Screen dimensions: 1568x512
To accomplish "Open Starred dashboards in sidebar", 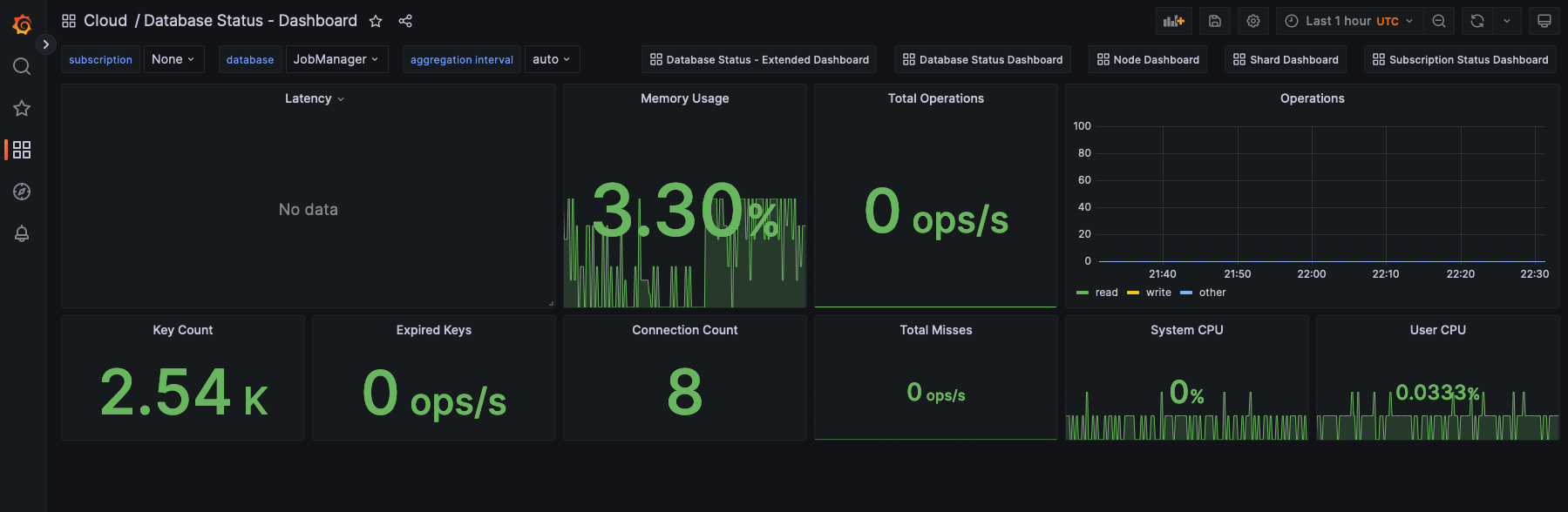I will coord(22,108).
